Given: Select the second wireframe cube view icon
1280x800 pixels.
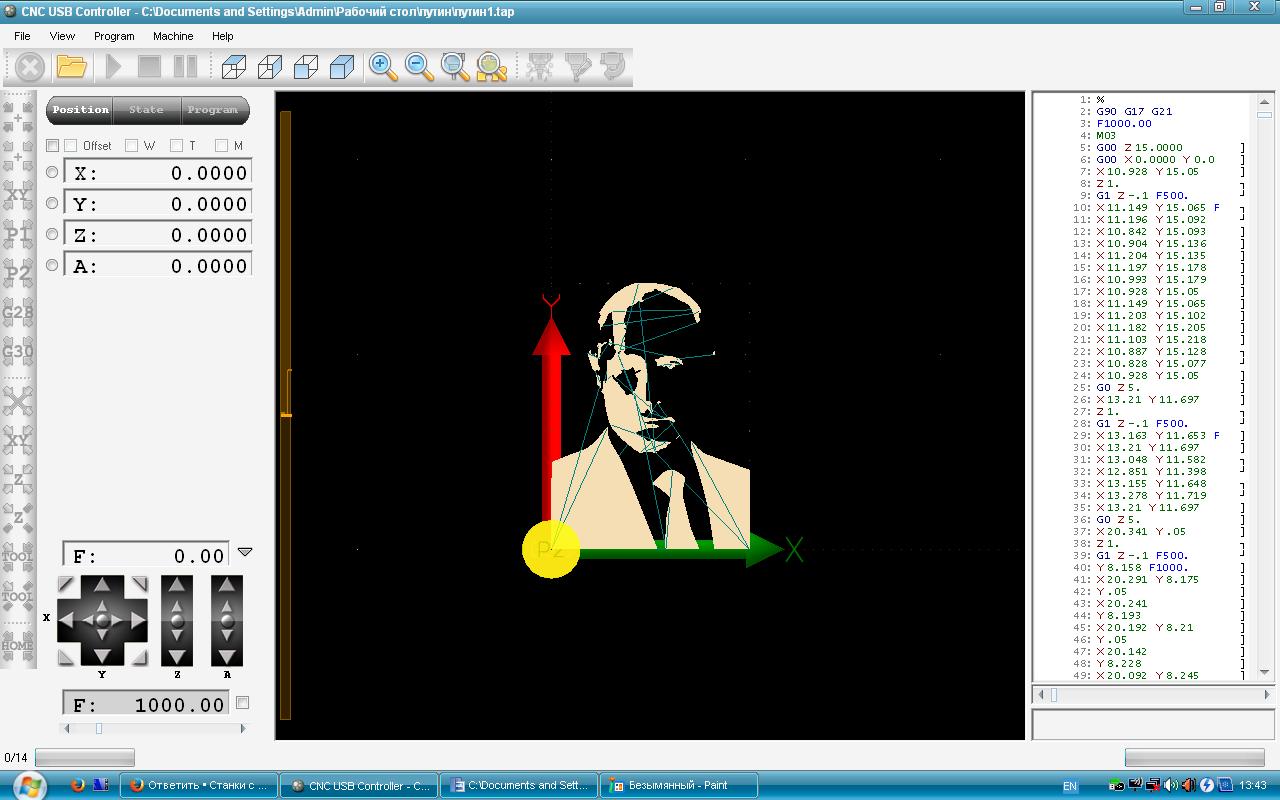Looking at the screenshot, I should 270,67.
